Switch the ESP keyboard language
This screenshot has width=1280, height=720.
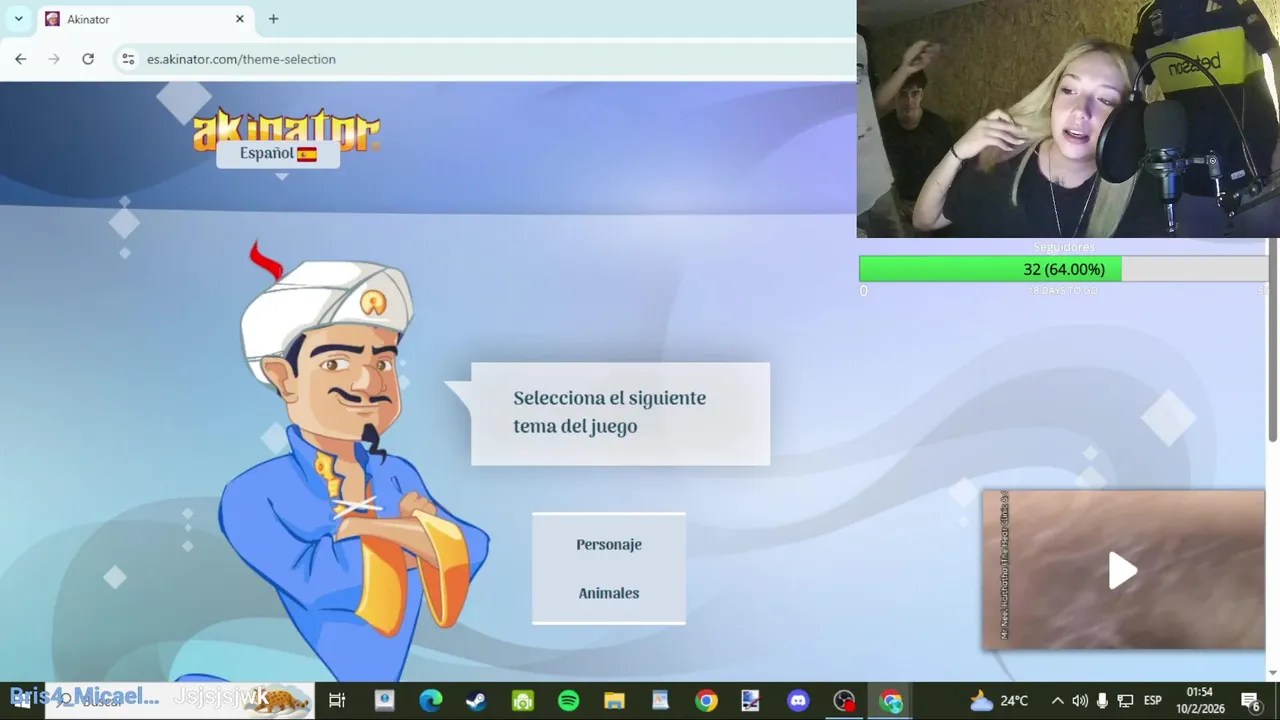1152,701
